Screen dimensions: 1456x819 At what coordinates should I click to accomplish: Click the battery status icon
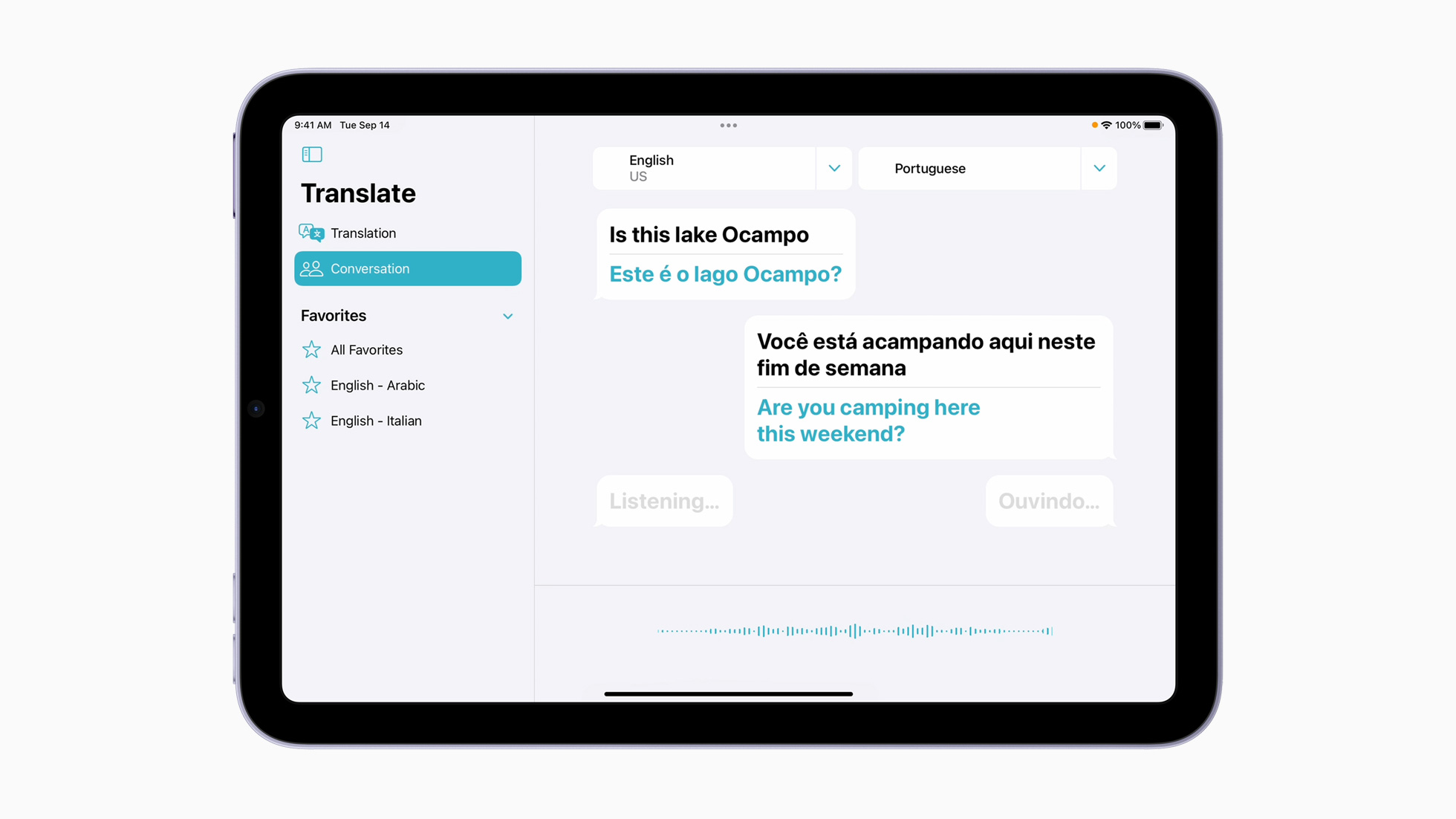[1152, 124]
